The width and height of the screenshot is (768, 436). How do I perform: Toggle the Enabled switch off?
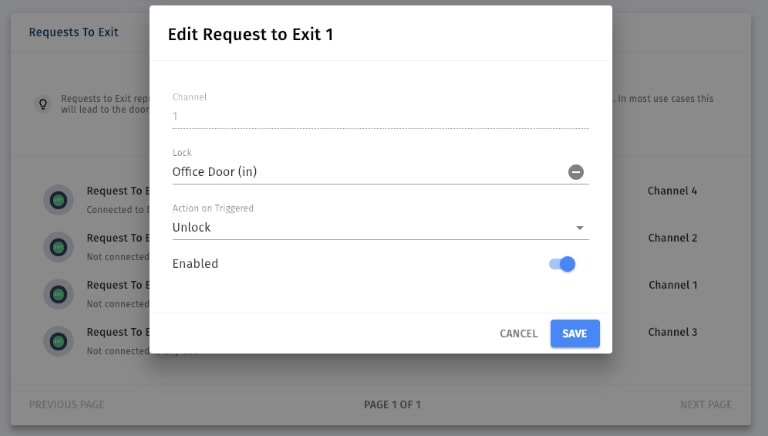coord(562,264)
